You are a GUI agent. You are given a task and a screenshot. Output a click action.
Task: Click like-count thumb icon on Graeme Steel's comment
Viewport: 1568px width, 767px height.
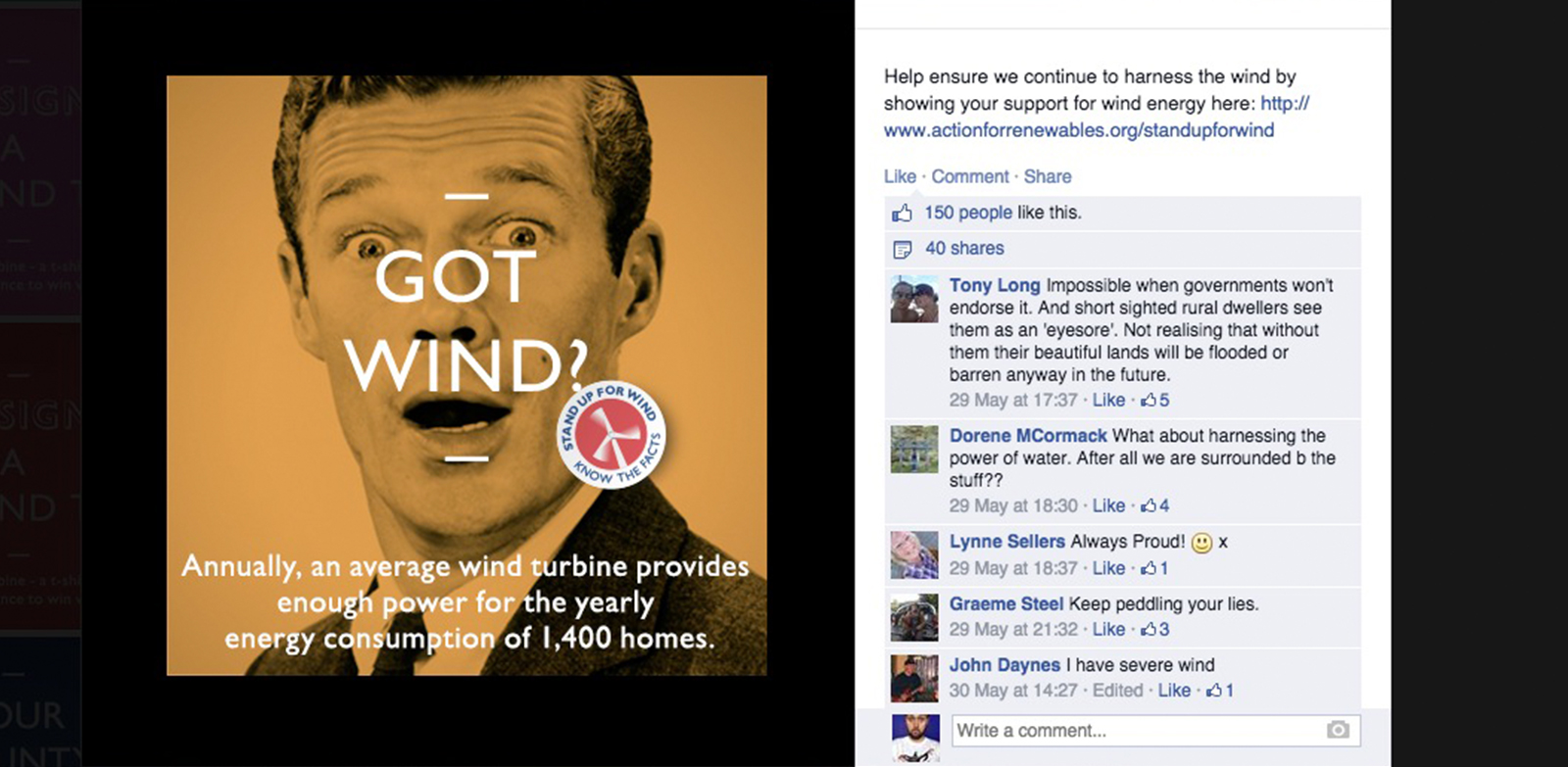1148,629
